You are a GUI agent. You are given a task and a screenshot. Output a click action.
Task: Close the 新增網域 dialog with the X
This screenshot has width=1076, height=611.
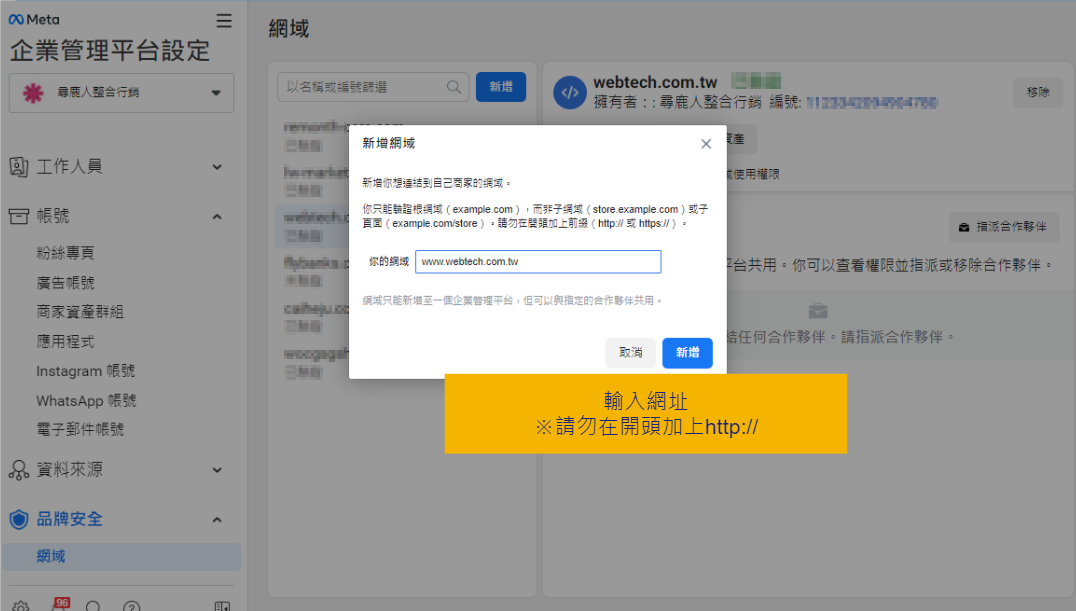tap(706, 144)
